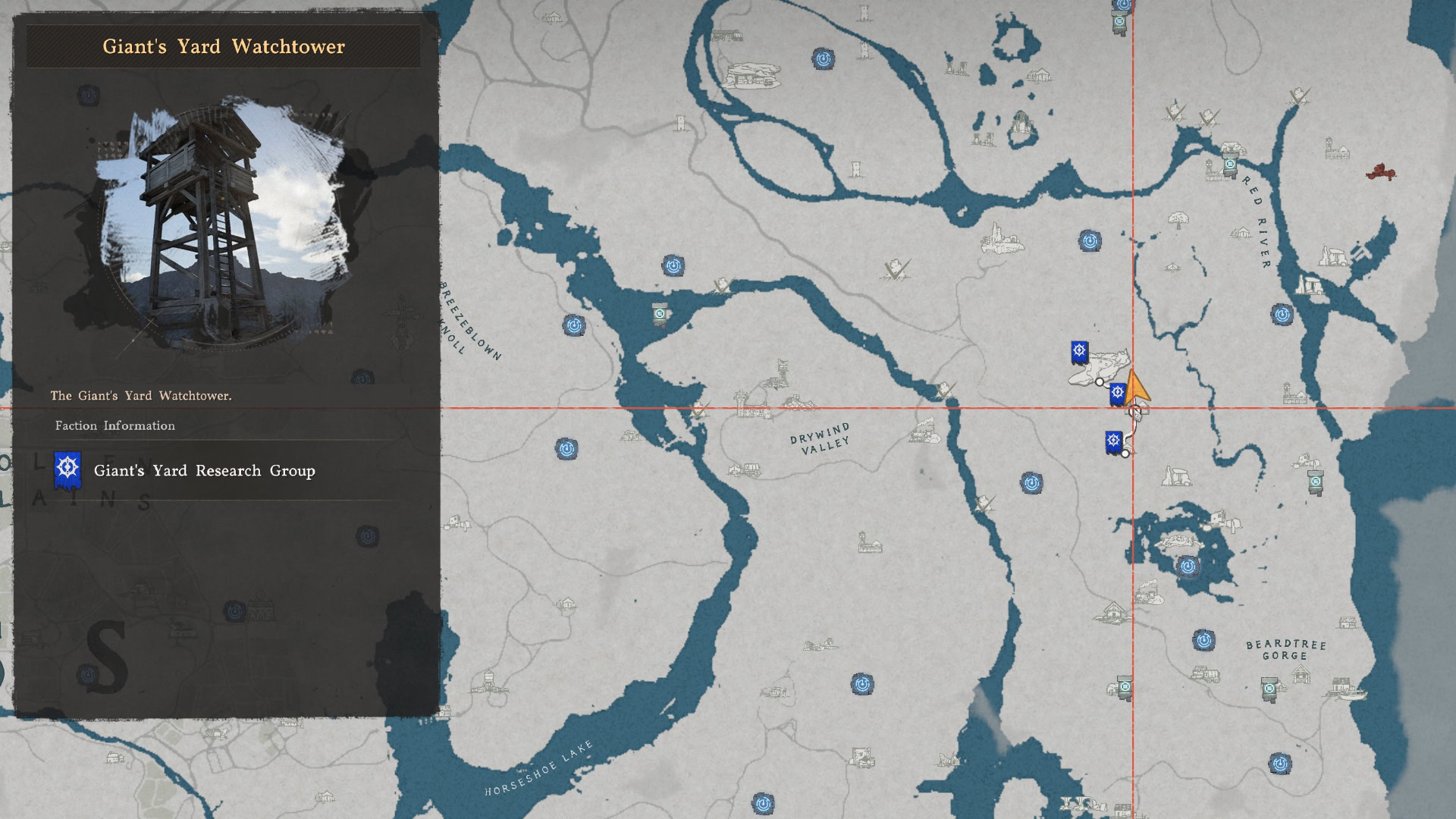
Task: Click the white waypoint dot below the south banner
Action: (x=1125, y=453)
